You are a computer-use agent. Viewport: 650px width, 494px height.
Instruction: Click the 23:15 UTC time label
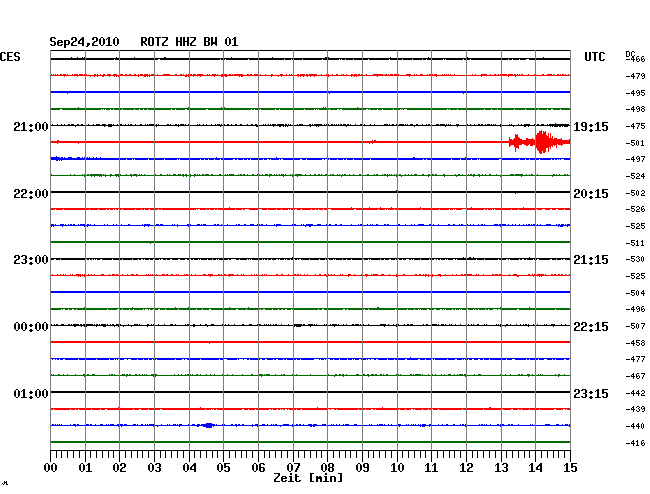pyautogui.click(x=591, y=394)
